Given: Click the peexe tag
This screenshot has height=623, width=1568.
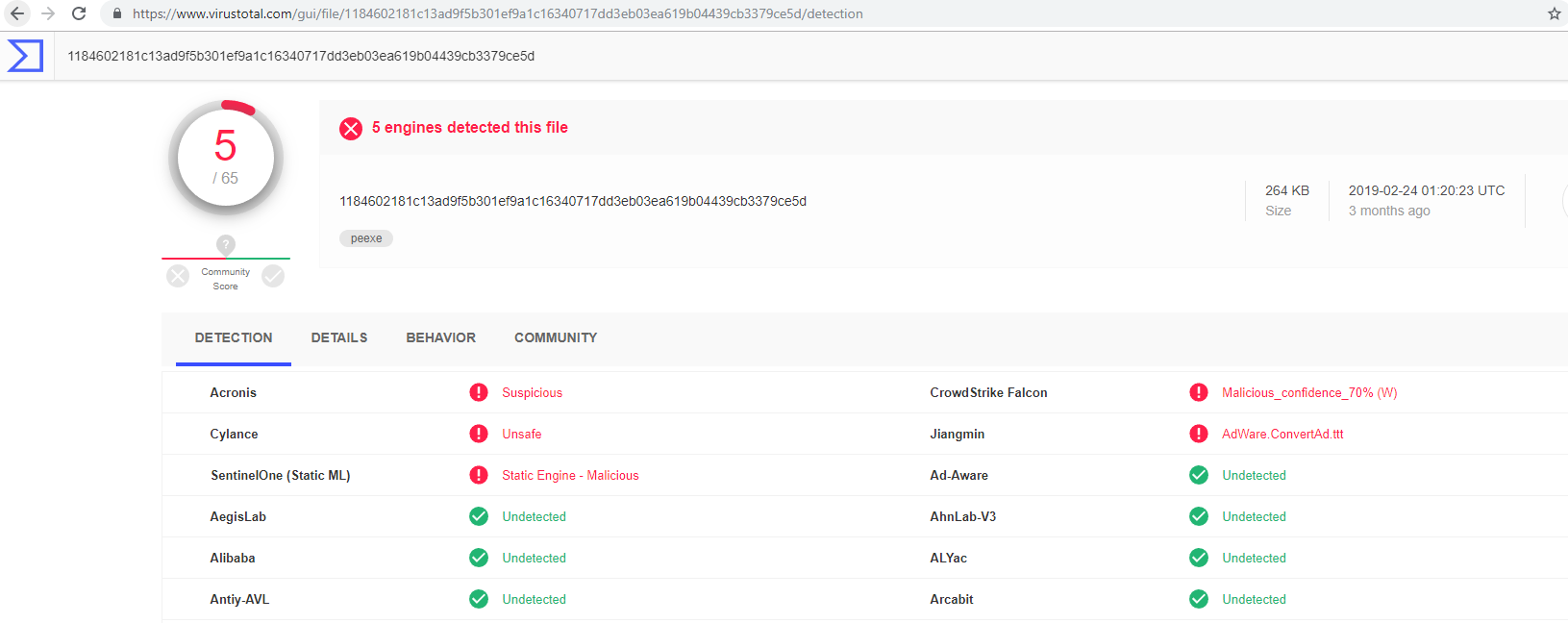Looking at the screenshot, I should [366, 238].
